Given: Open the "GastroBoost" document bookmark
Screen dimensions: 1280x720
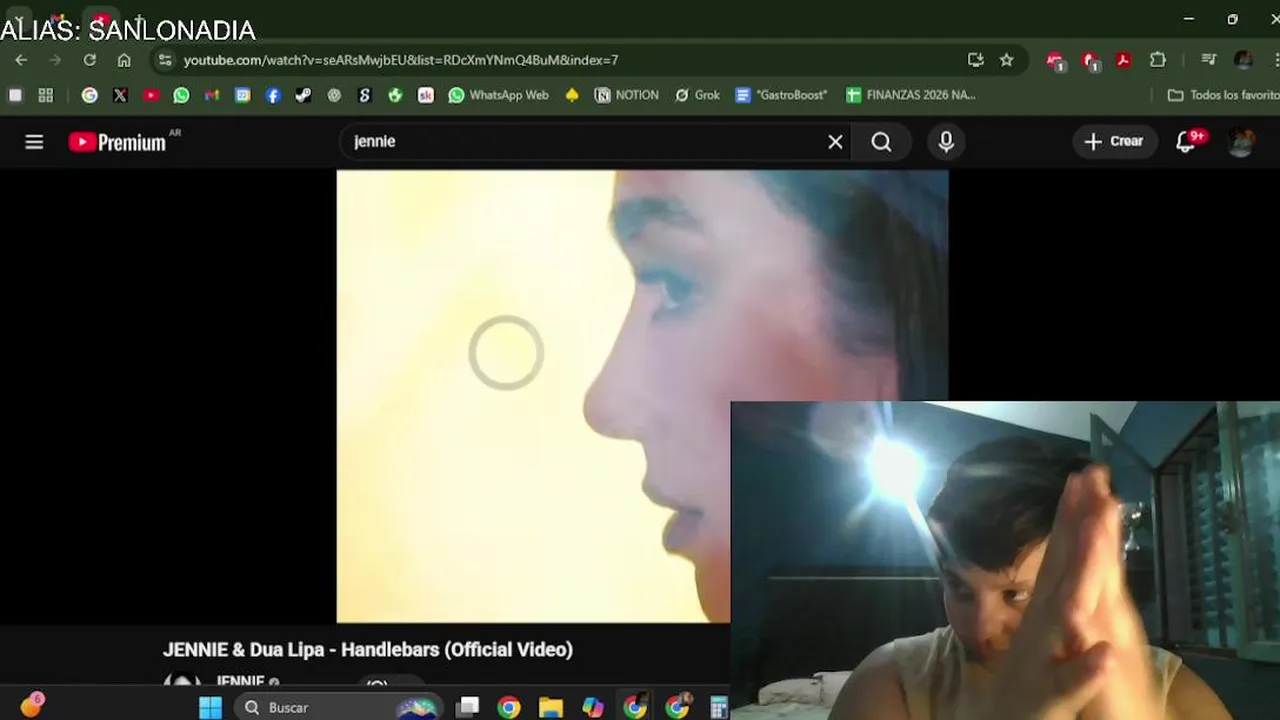Looking at the screenshot, I should (781, 95).
